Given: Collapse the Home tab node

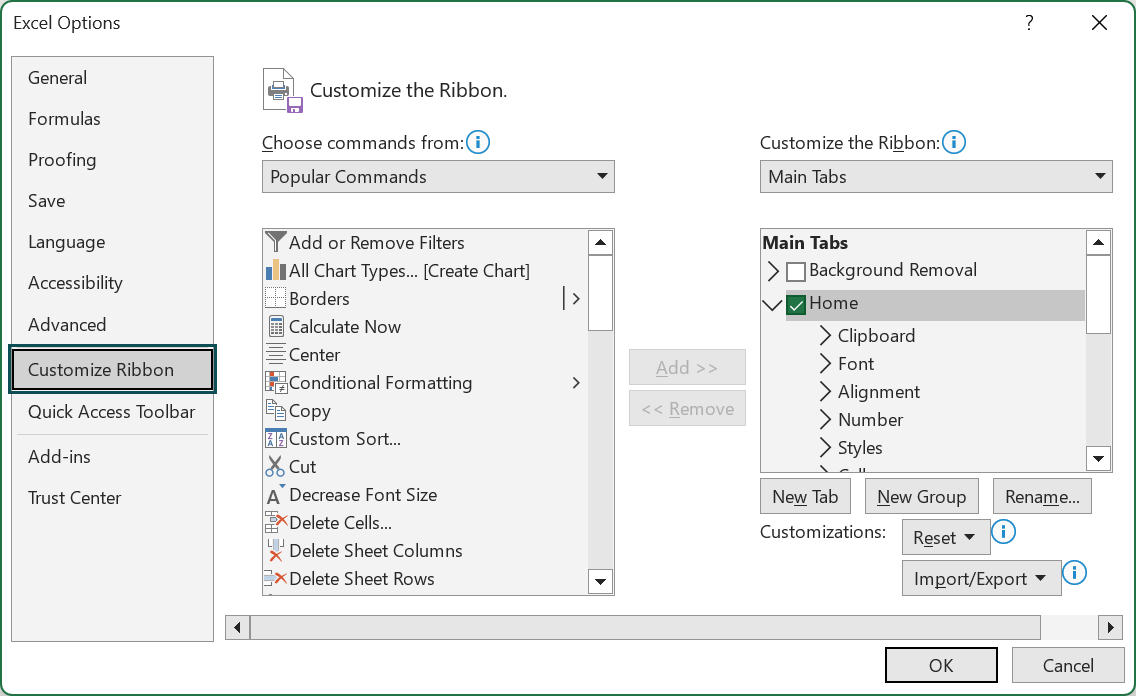Looking at the screenshot, I should pos(773,305).
